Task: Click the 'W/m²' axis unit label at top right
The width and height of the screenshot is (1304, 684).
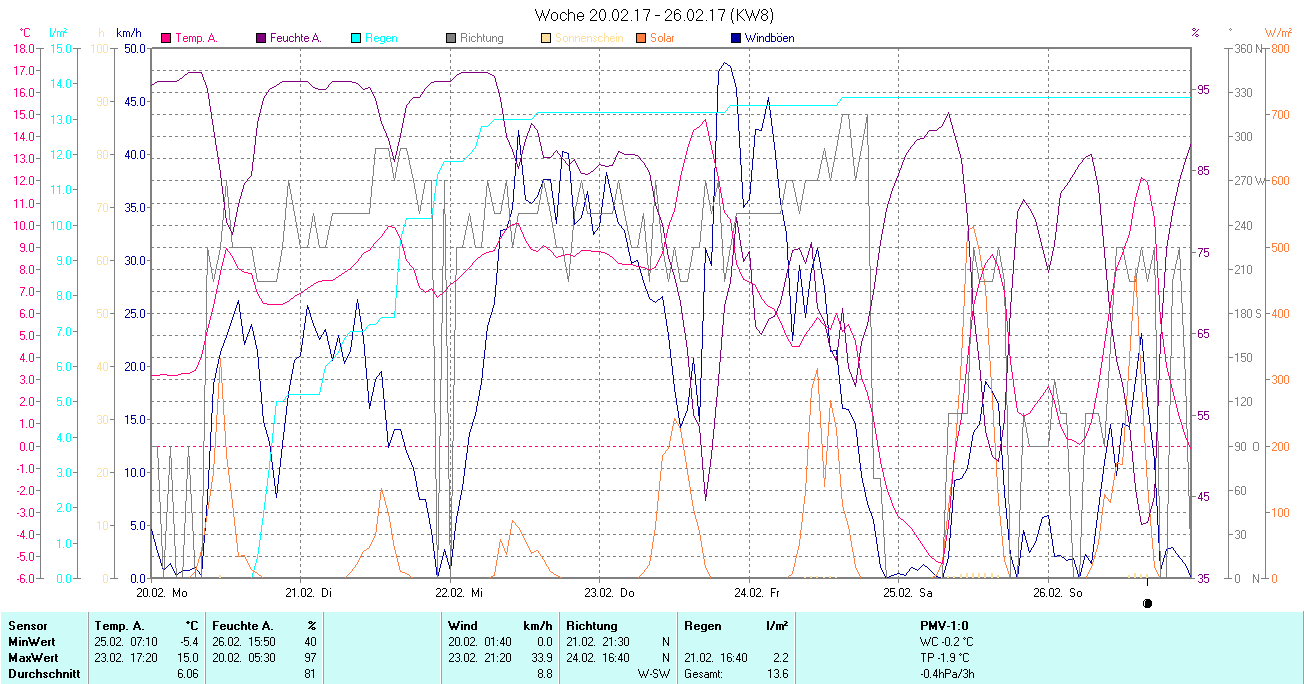Action: coord(1278,33)
